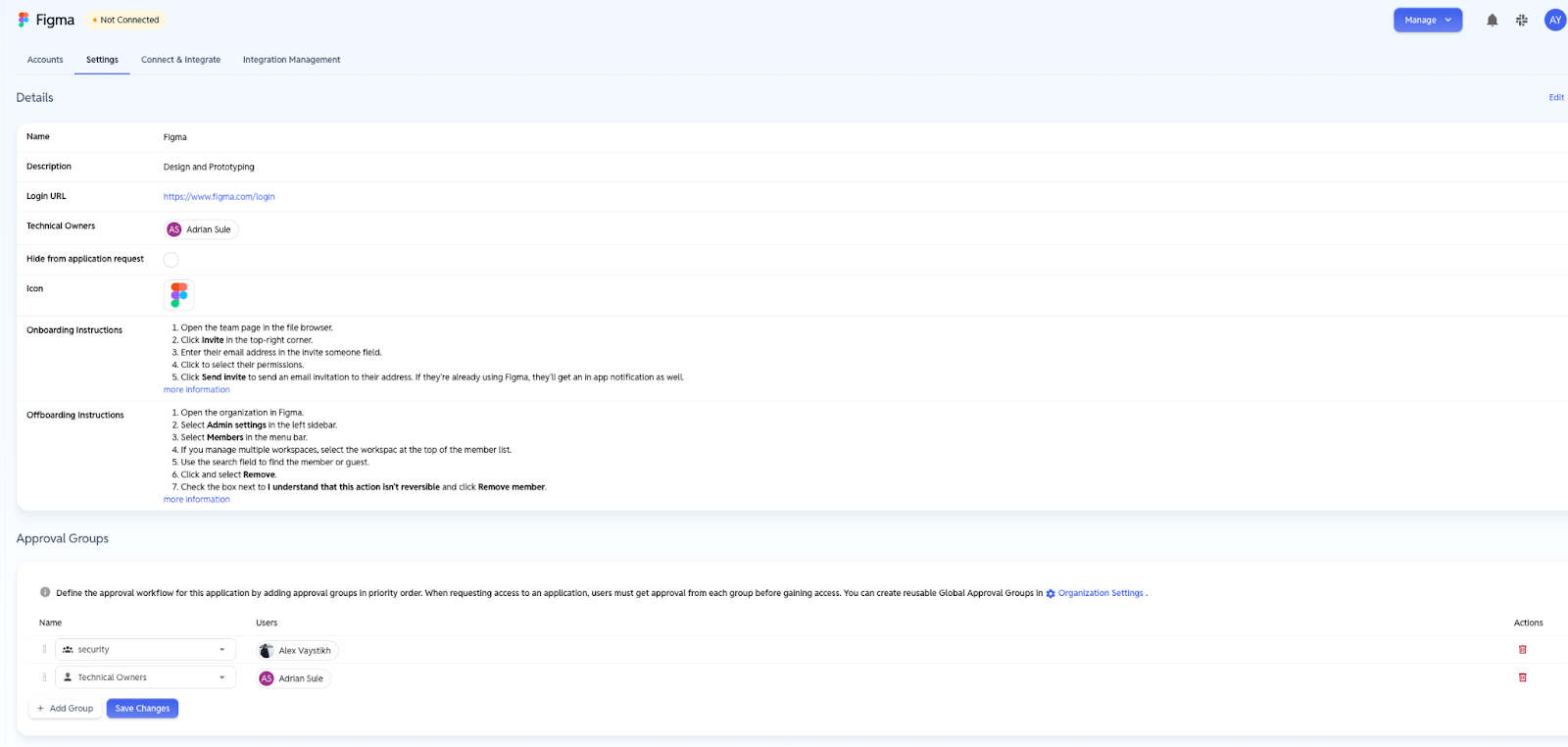This screenshot has height=747, width=1568.
Task: Grab the drag handle for security row
Action: (x=44, y=649)
